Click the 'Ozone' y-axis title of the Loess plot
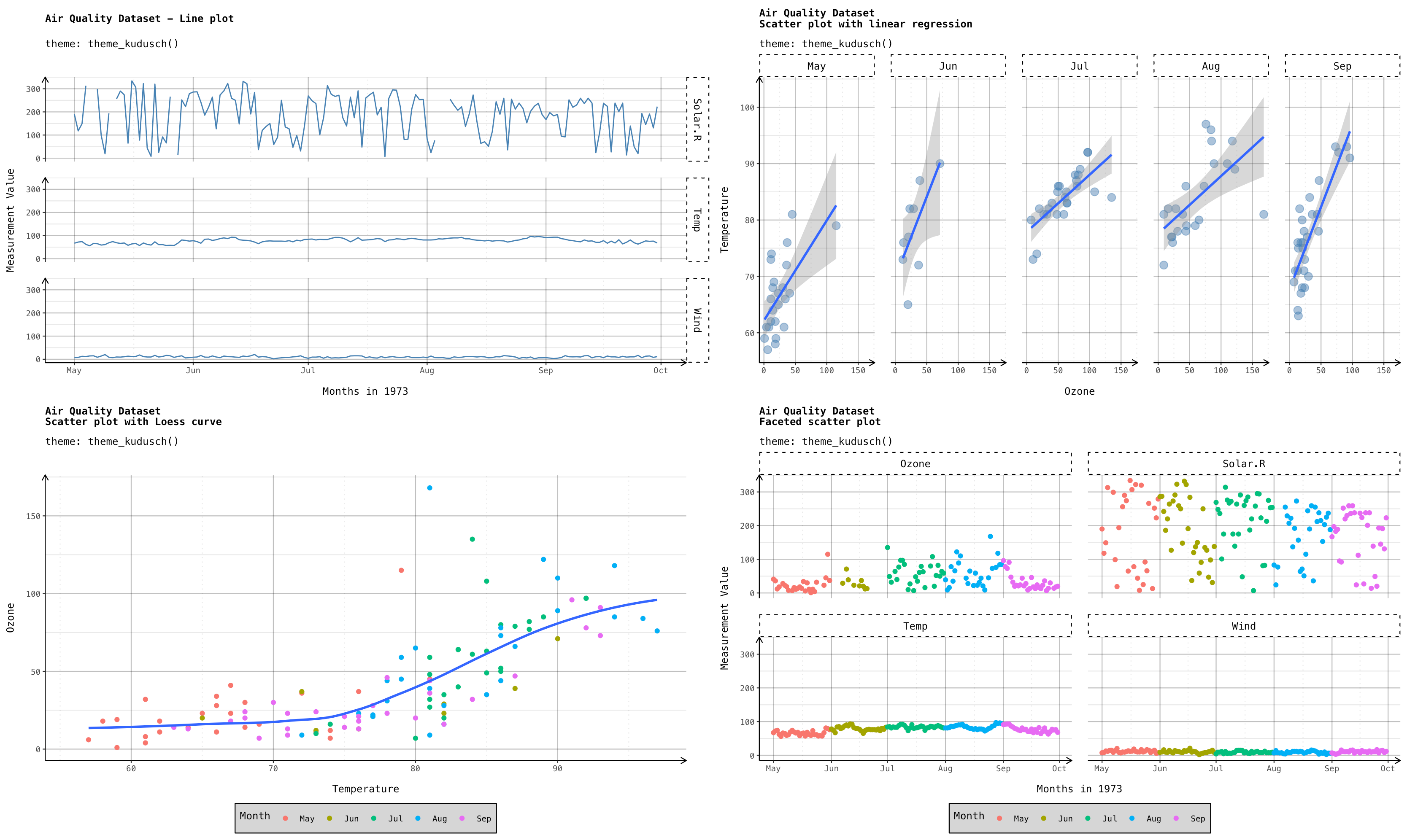The width and height of the screenshot is (1407, 840). coord(10,617)
